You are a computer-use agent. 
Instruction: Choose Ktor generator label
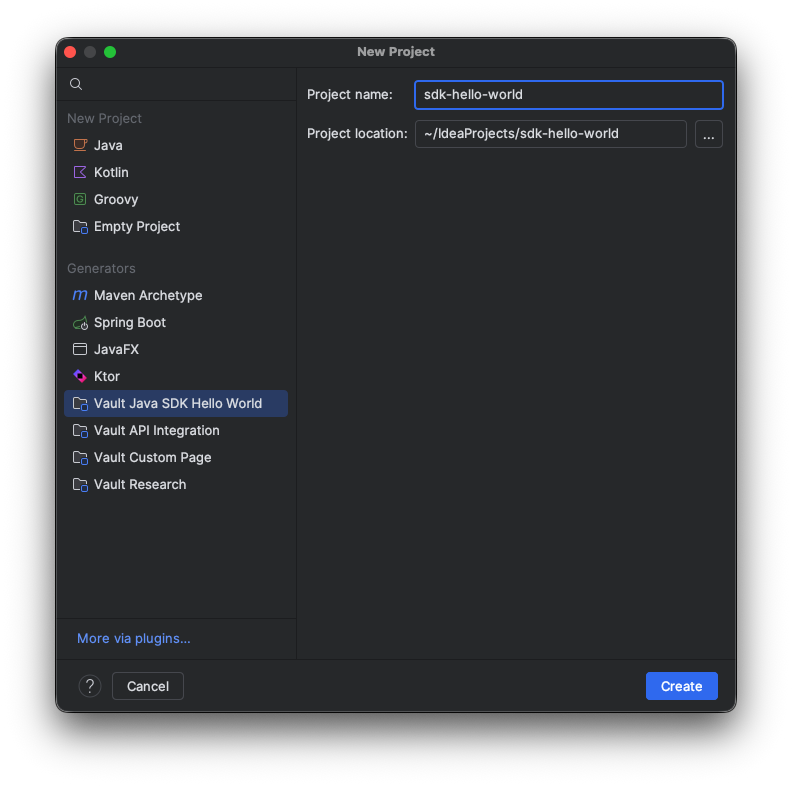pyautogui.click(x=107, y=377)
